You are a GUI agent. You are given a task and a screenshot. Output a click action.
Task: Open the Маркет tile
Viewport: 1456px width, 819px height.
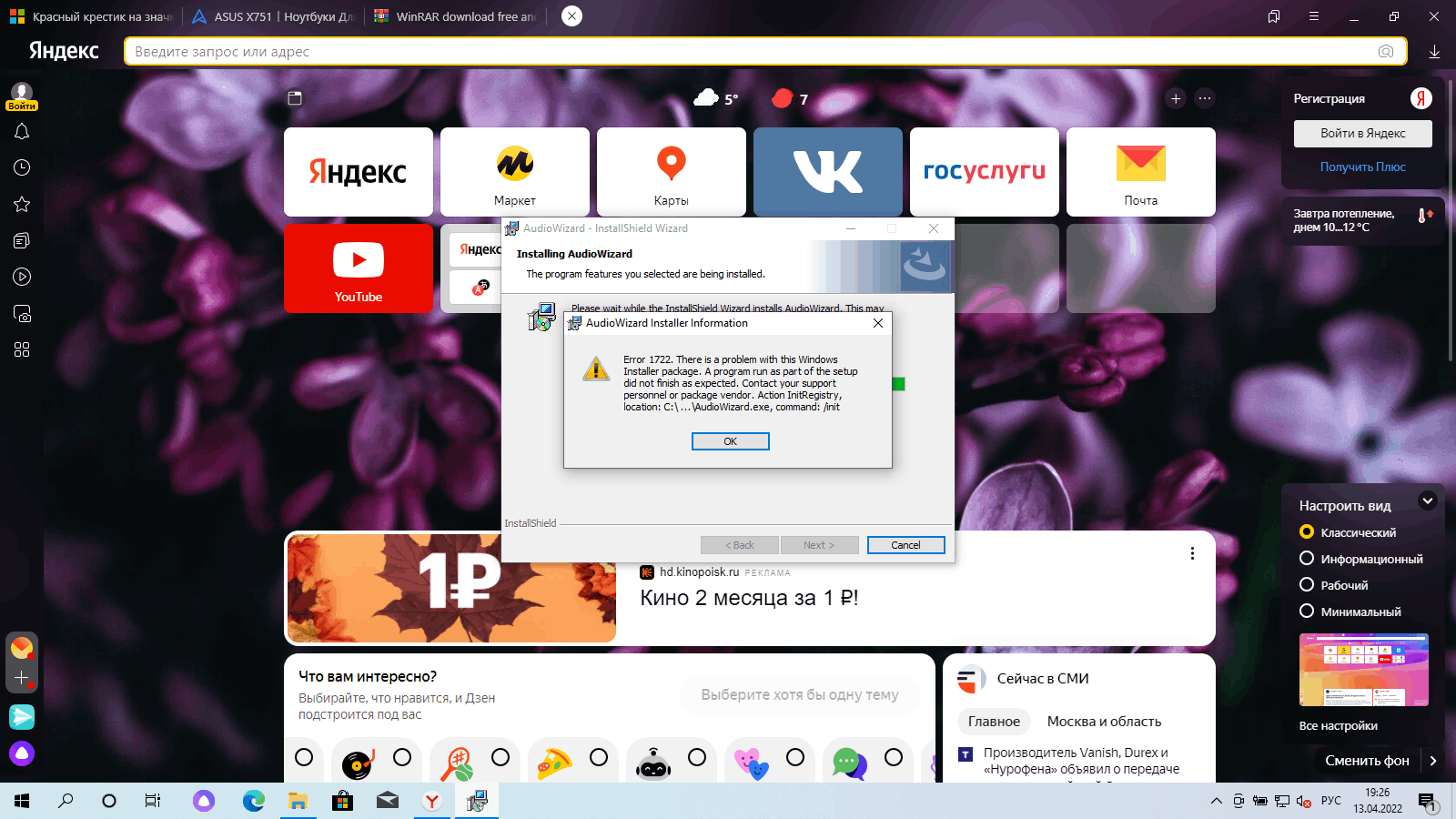(515, 172)
